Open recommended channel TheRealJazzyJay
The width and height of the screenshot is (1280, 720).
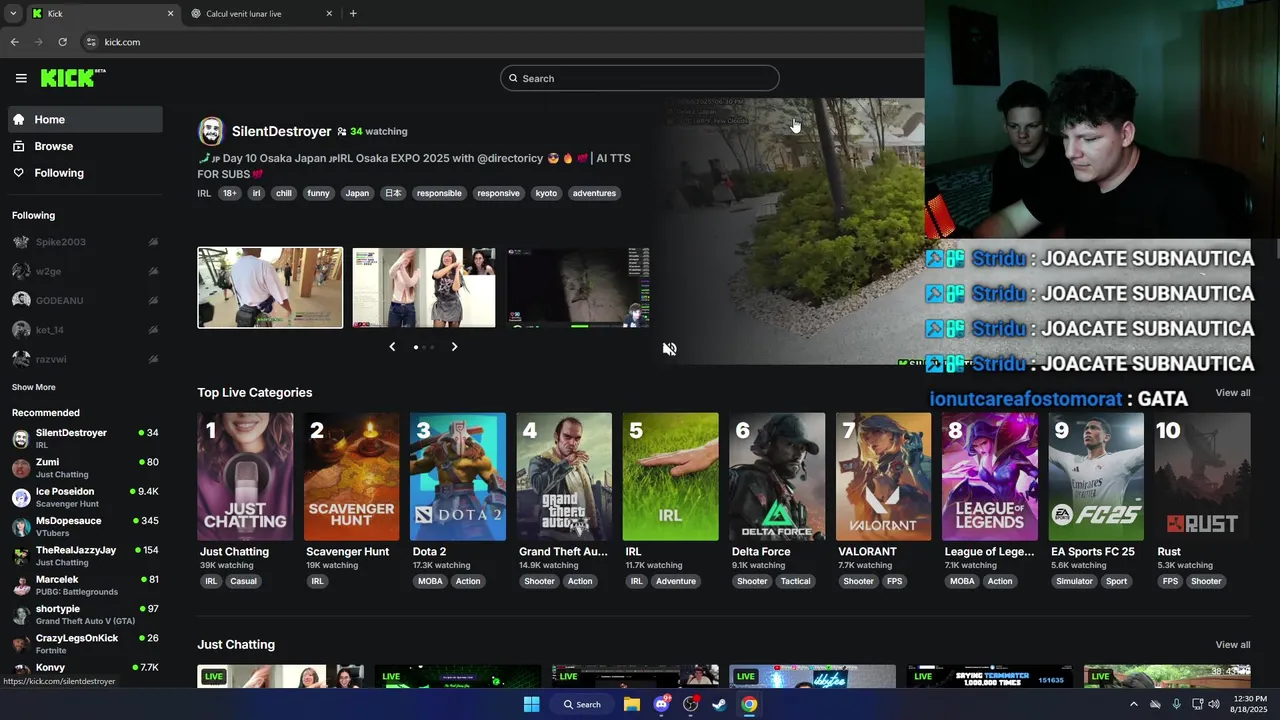point(85,556)
